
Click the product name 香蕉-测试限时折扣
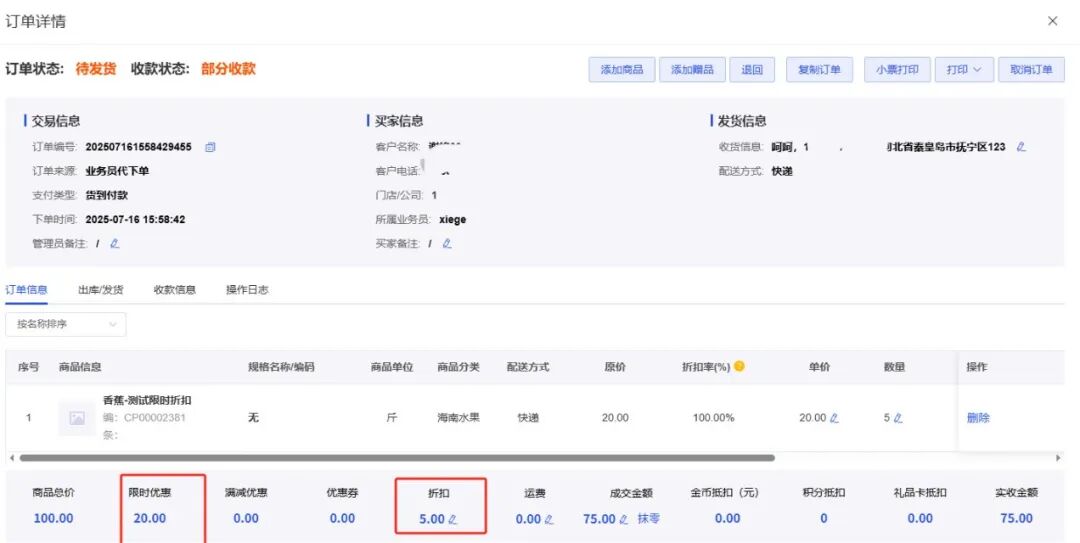pyautogui.click(x=147, y=400)
